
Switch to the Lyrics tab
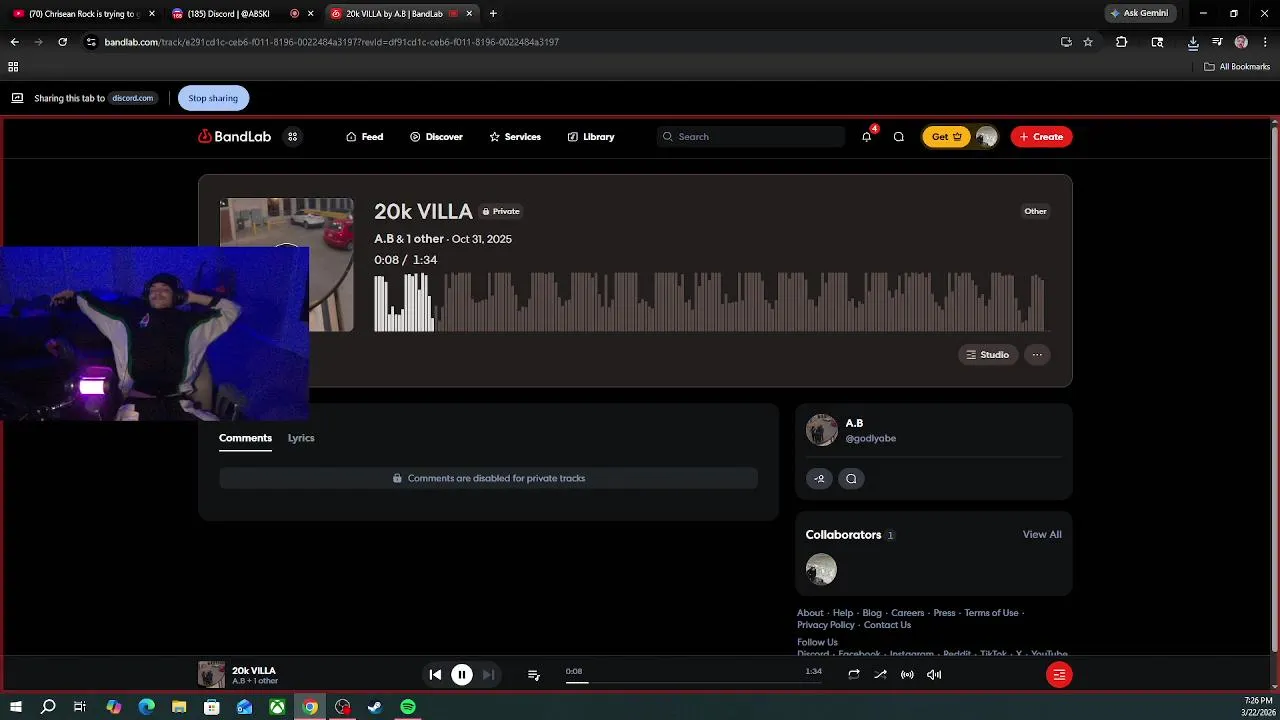[x=301, y=438]
